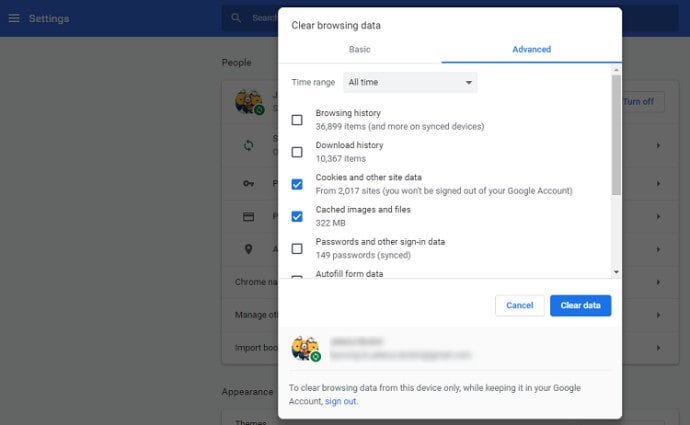Expand the Manage other people row arrow

pos(658,315)
